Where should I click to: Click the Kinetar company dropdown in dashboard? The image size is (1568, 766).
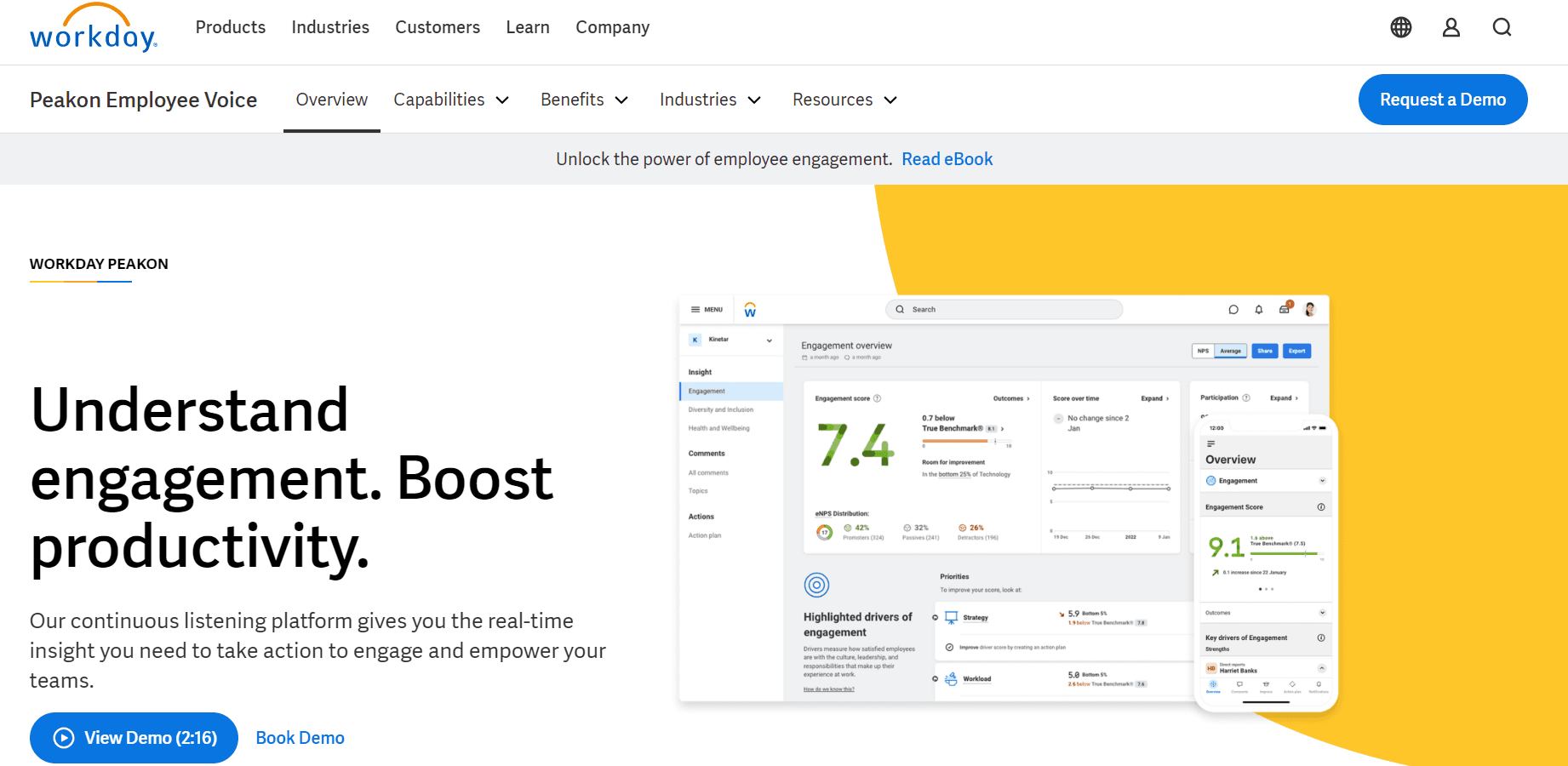(731, 340)
